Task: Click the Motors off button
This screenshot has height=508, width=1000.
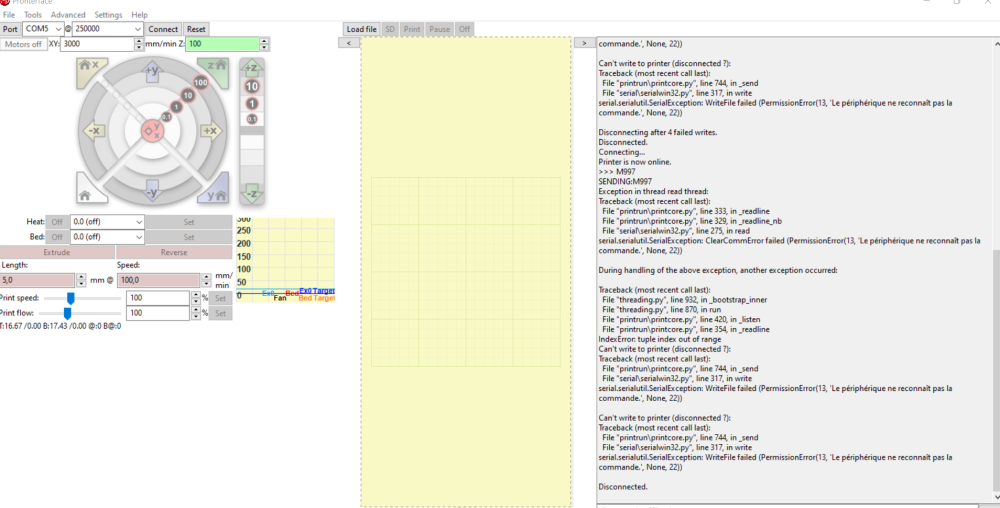Action: 24,44
